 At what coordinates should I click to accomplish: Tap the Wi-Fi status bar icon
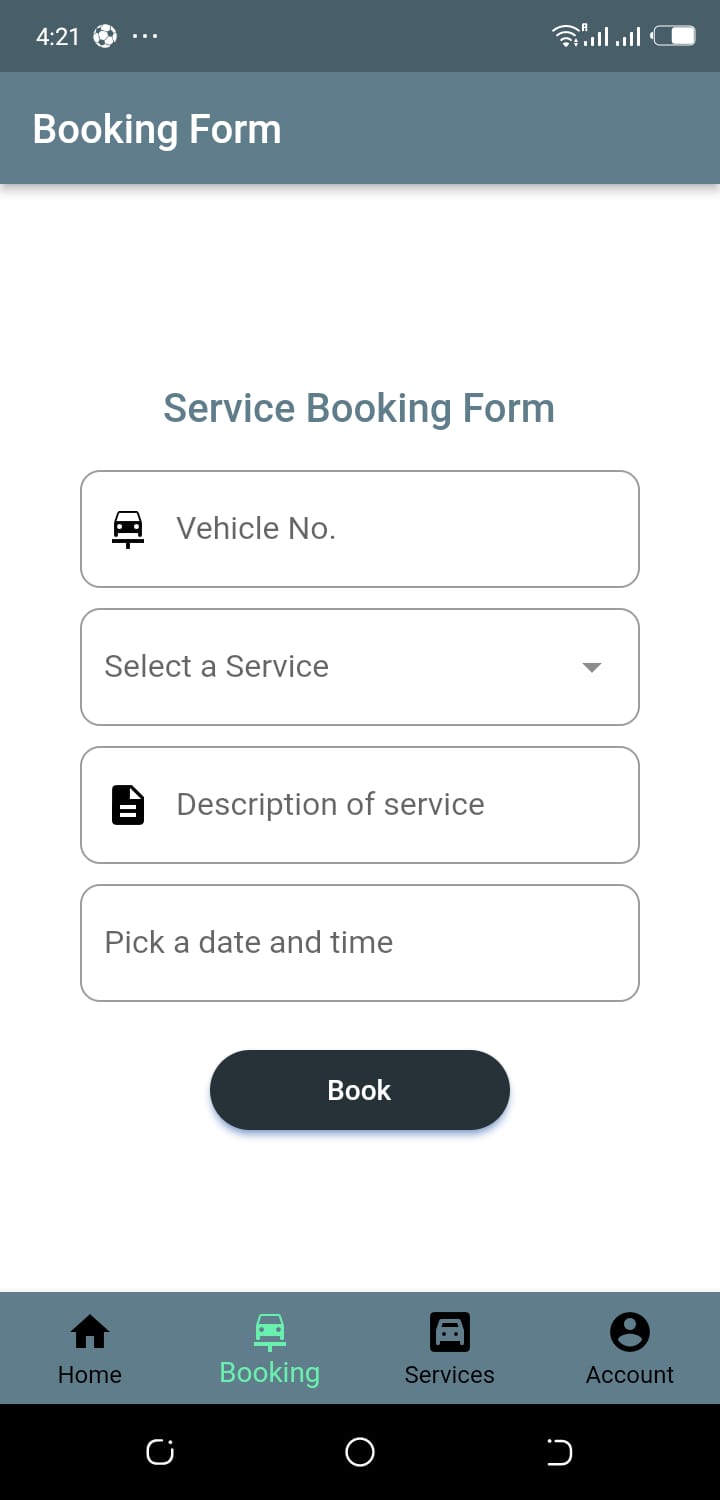click(566, 37)
